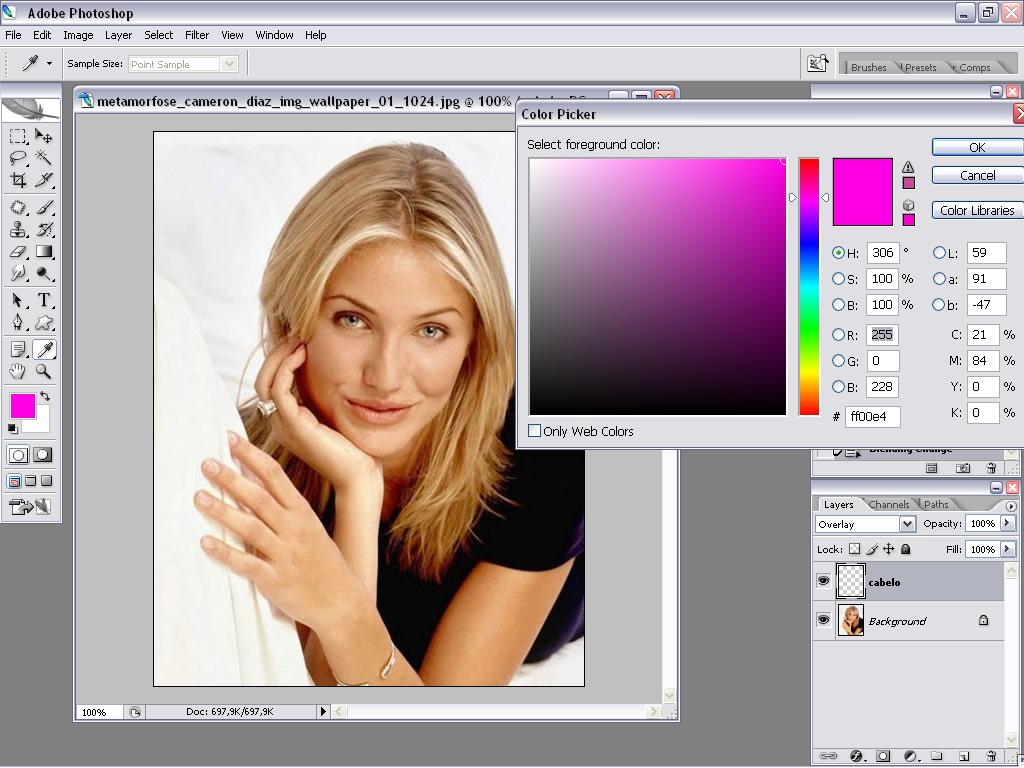
Task: Select the cabelo layer thumbnail
Action: [850, 581]
